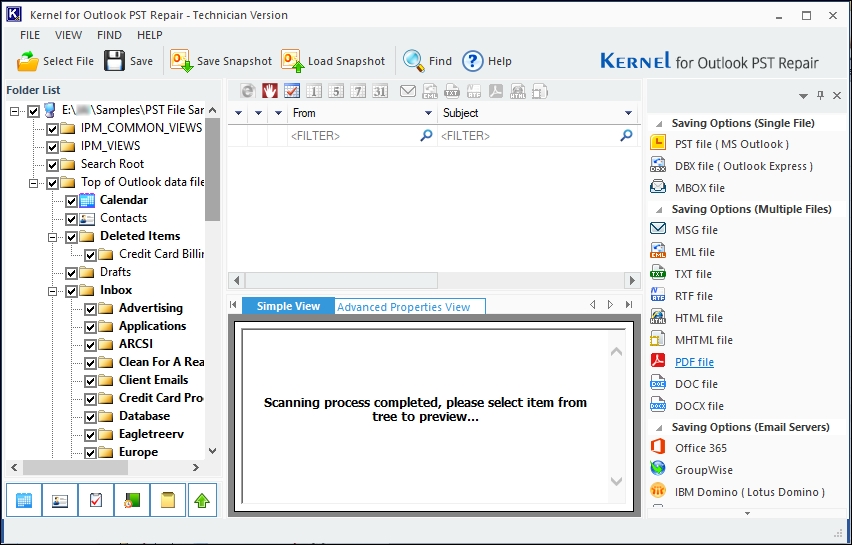This screenshot has height=545, width=852.
Task: Click the RTF export icon in list toolbar
Action: [474, 91]
